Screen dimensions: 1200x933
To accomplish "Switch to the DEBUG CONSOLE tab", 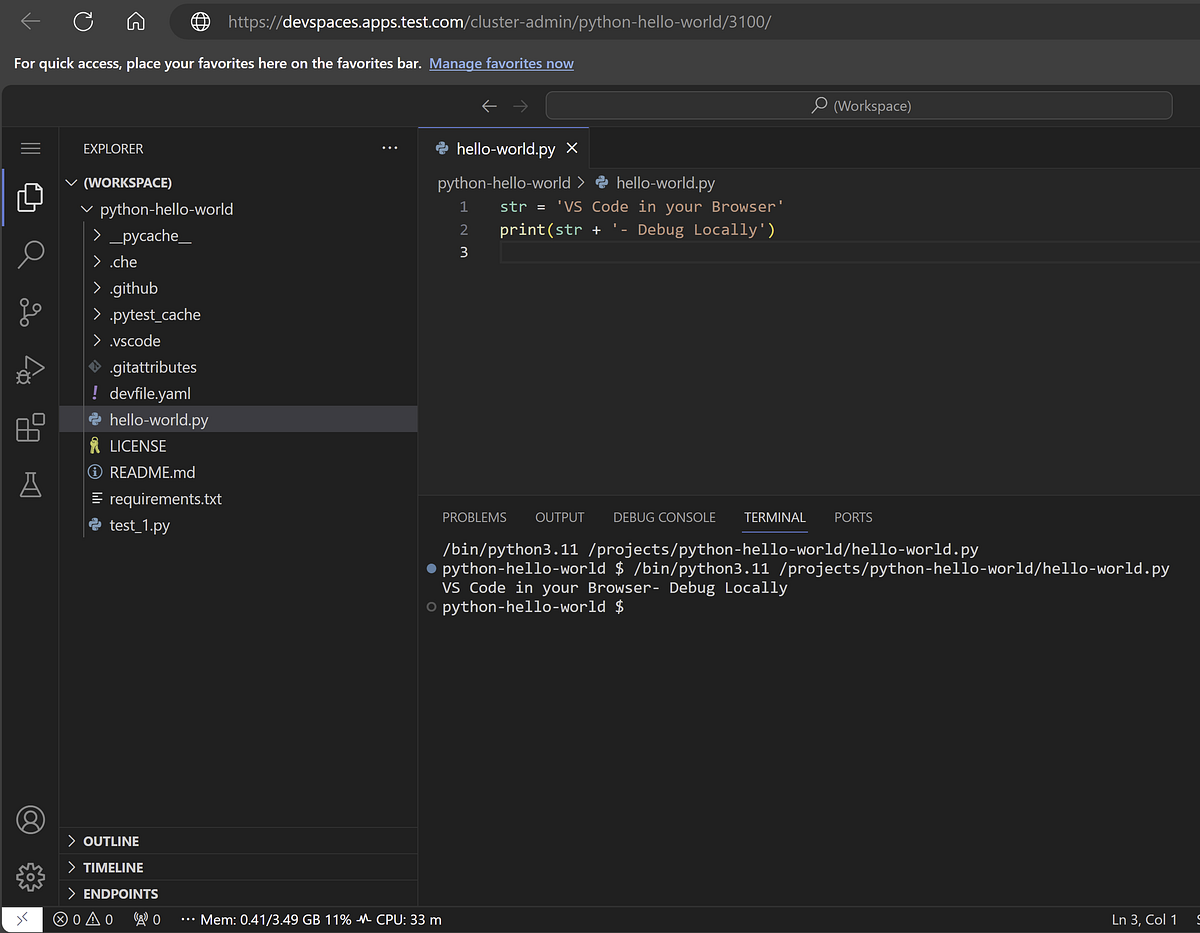I will click(664, 517).
